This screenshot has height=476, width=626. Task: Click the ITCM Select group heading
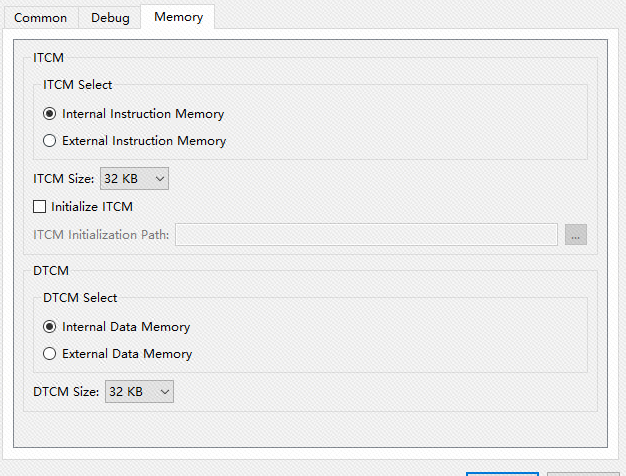coord(78,85)
